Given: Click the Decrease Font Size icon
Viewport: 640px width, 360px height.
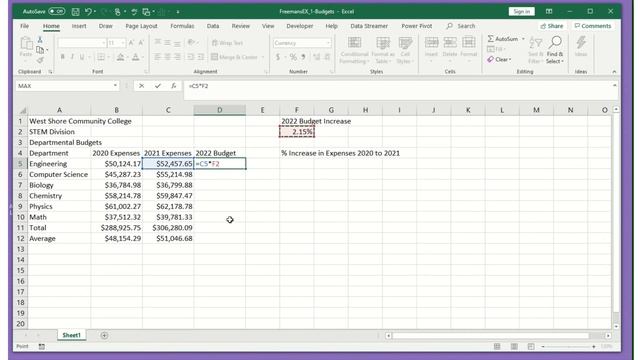Looking at the screenshot, I should [141, 43].
